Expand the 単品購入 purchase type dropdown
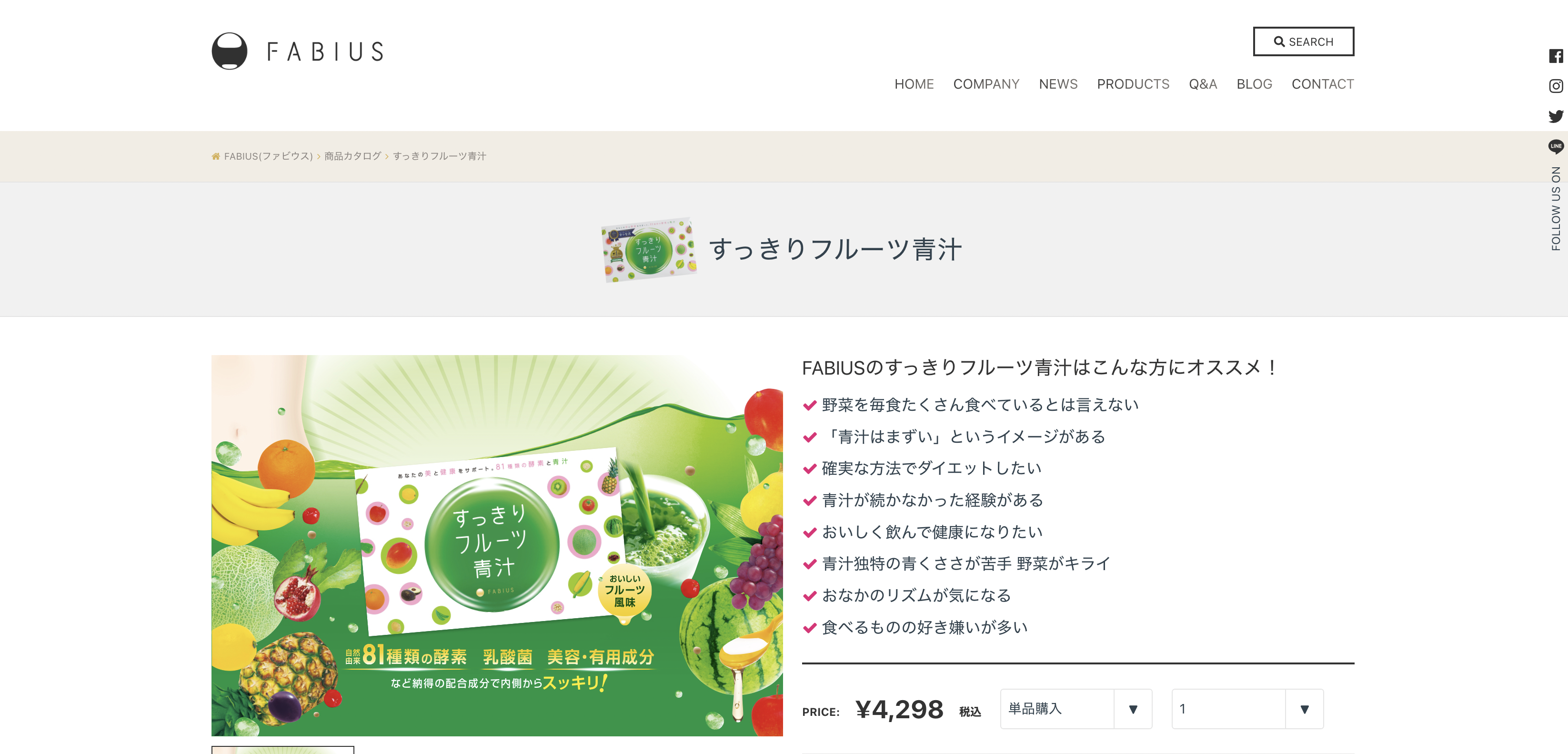This screenshot has height=754, width=1568. (1075, 709)
